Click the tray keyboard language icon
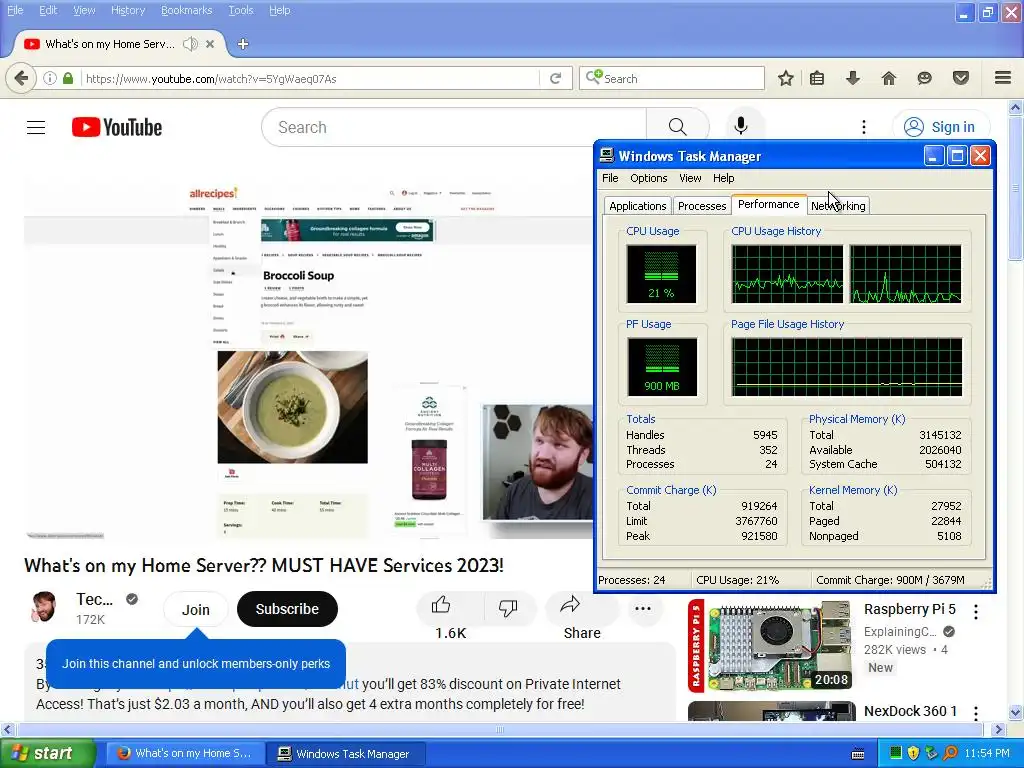The height and width of the screenshot is (768, 1024). pos(858,754)
